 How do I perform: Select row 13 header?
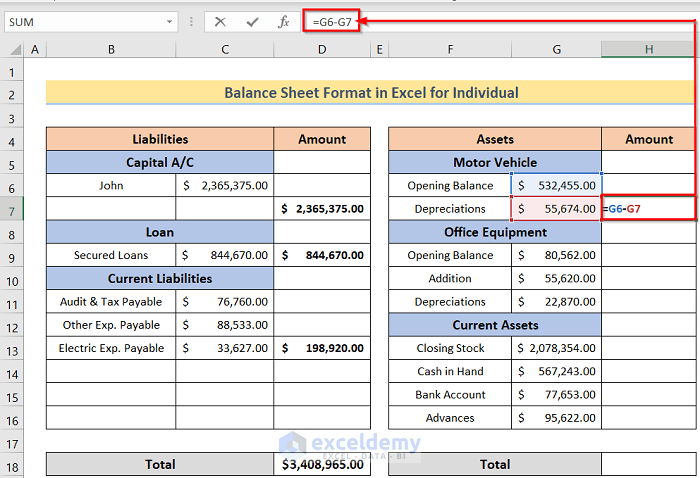pyautogui.click(x=13, y=349)
